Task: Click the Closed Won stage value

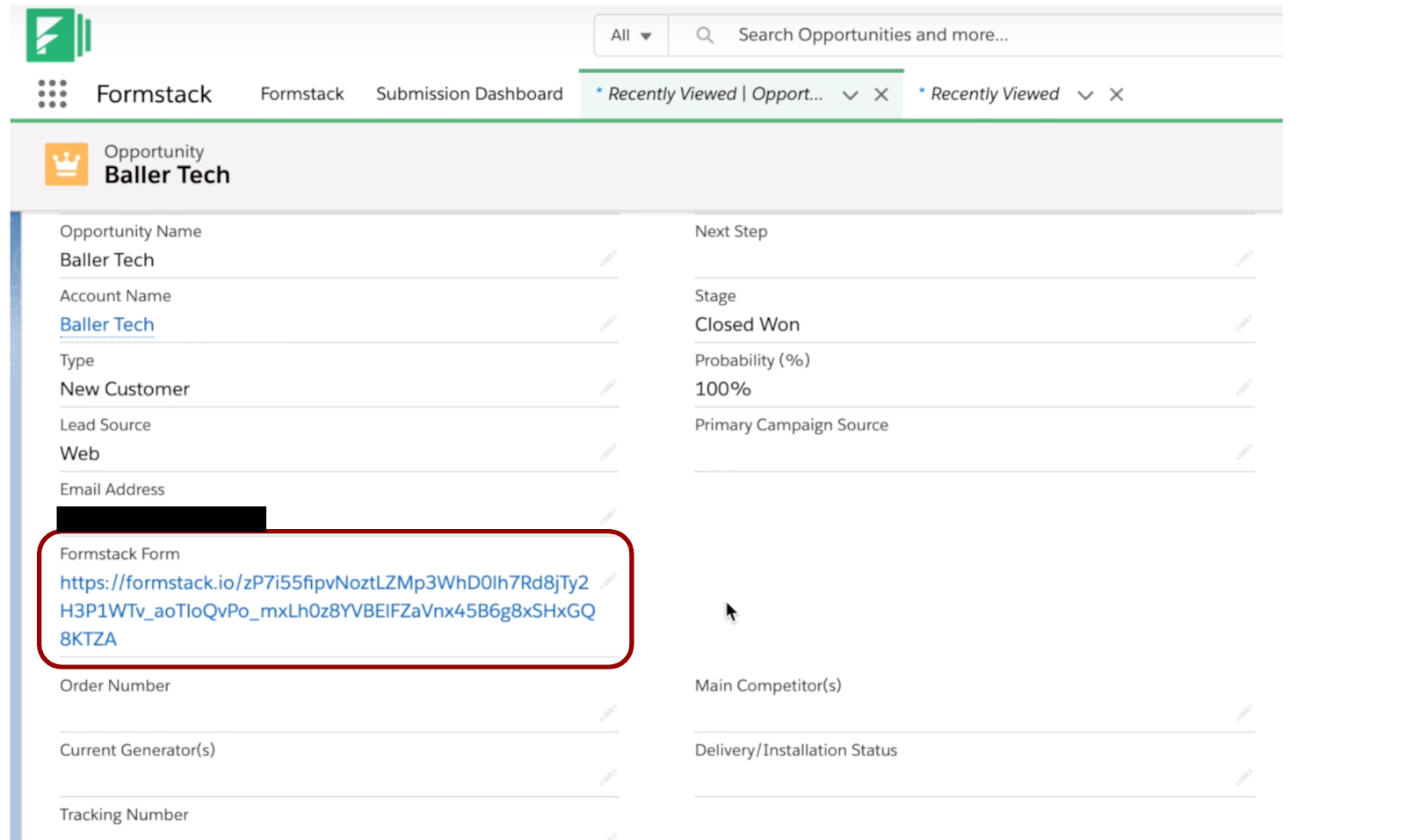Action: tap(747, 324)
